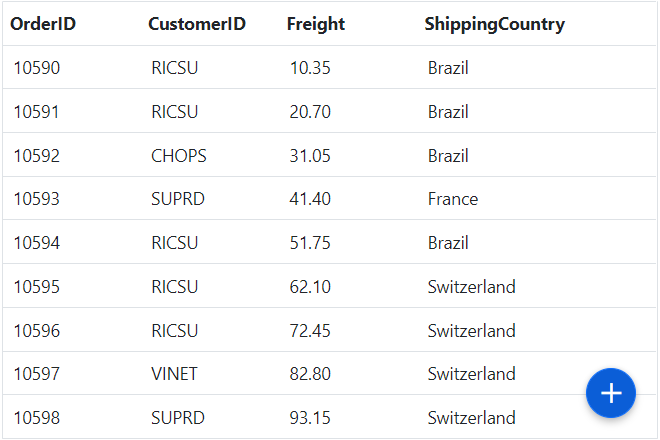Select the France shipping country cell

pyautogui.click(x=453, y=199)
